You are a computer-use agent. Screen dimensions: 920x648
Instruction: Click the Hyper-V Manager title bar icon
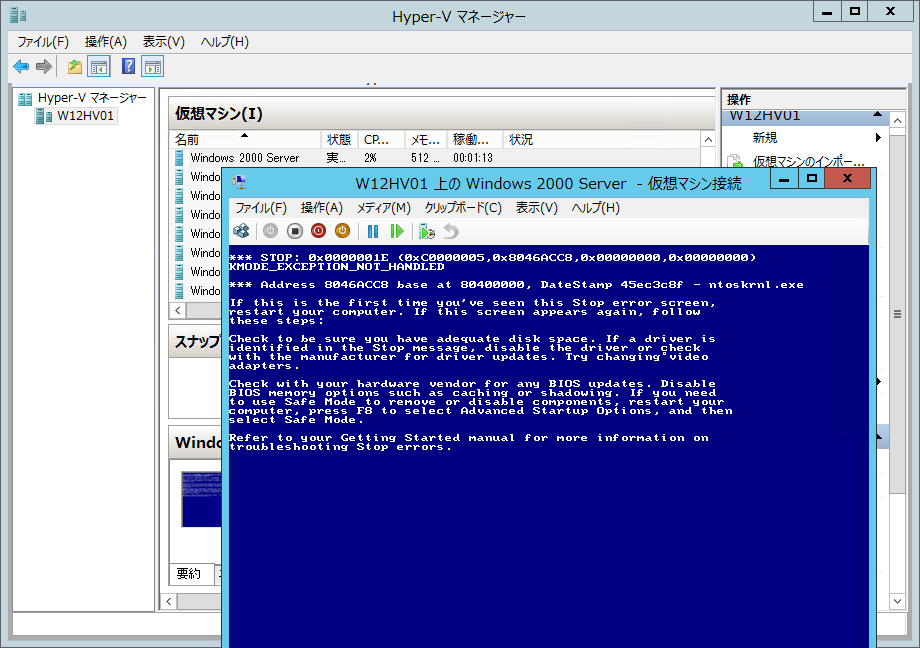tap(18, 15)
